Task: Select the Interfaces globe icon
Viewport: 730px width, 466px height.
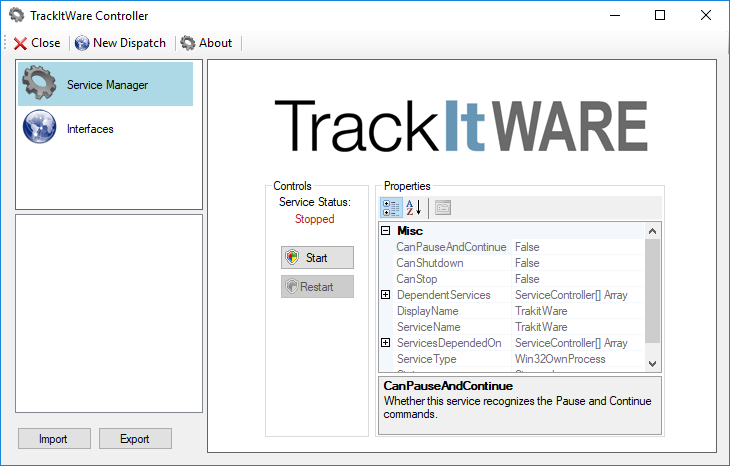Action: pyautogui.click(x=40, y=127)
